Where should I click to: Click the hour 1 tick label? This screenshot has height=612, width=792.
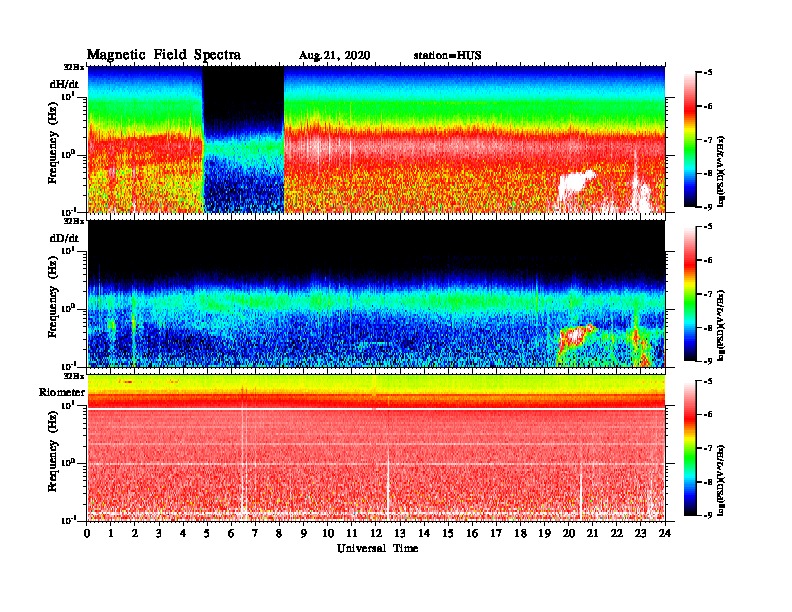click(111, 533)
